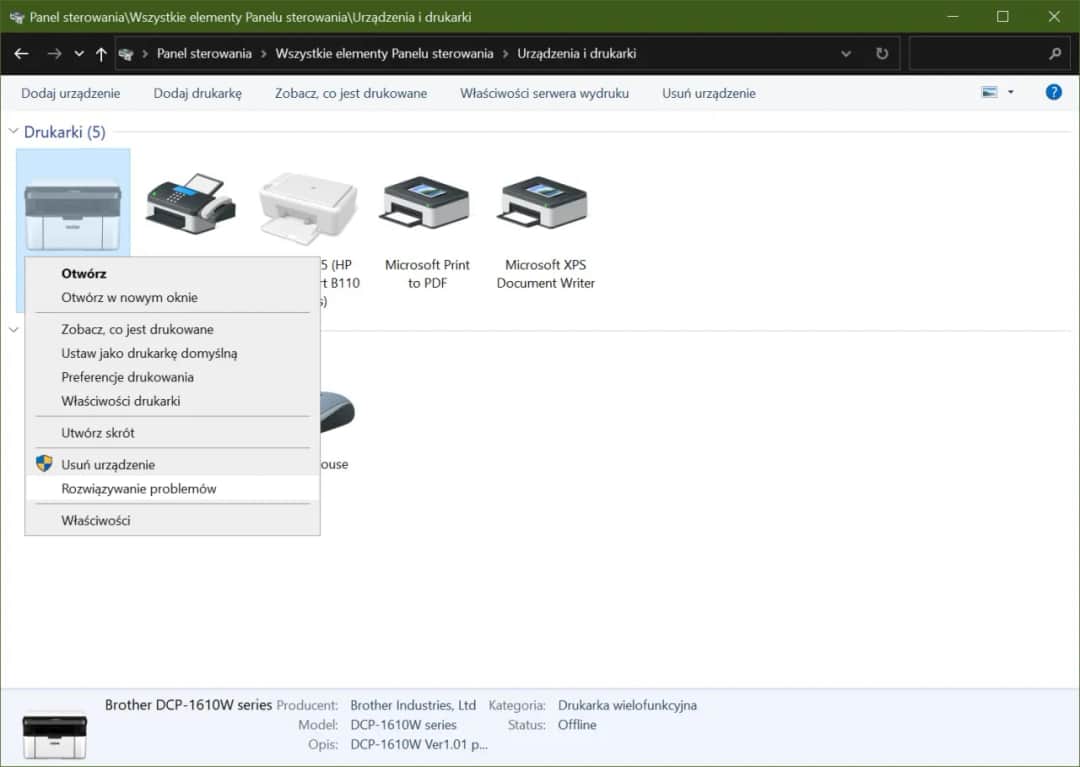Click Właściwości serwera wydruku button

point(544,93)
